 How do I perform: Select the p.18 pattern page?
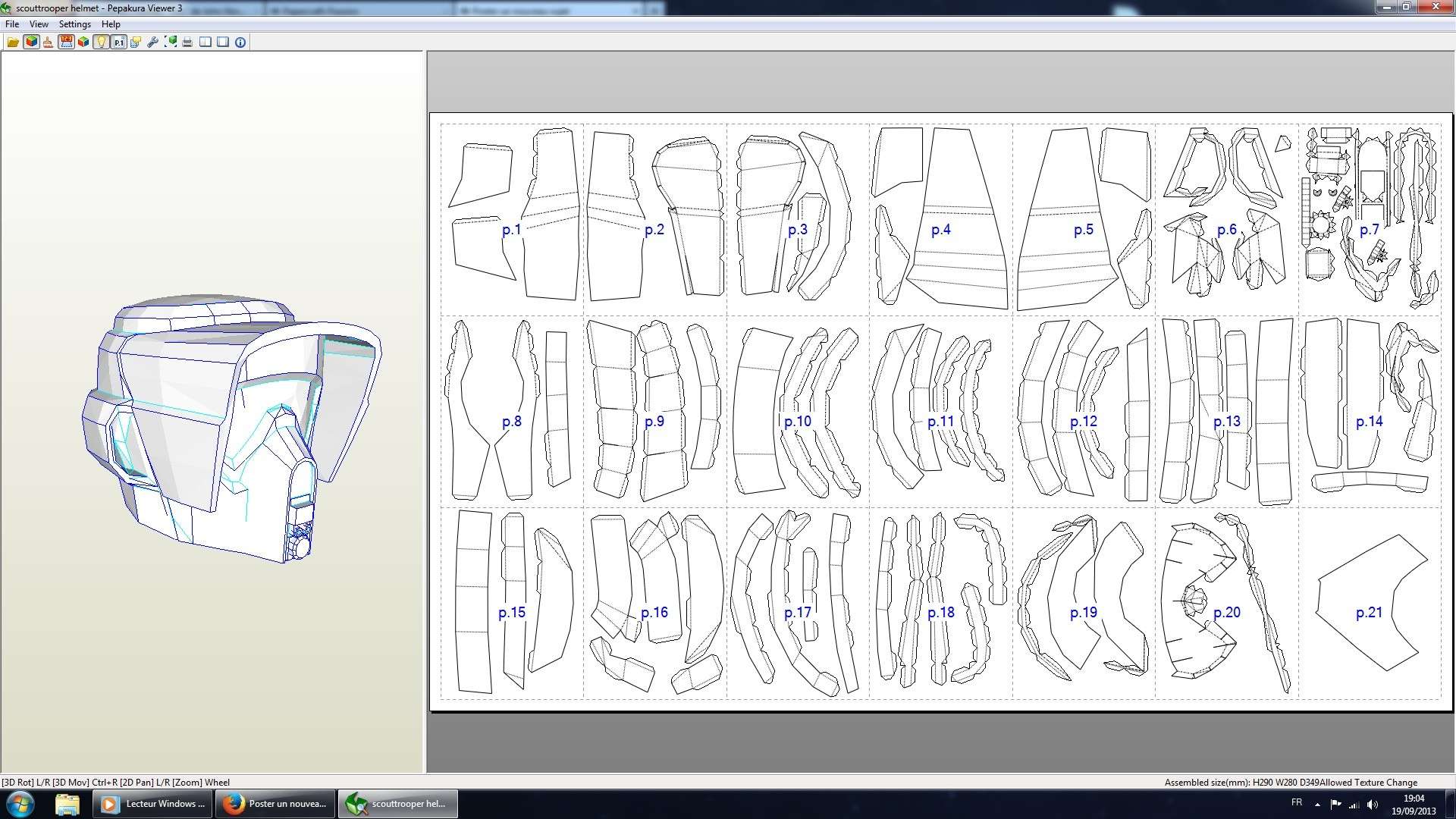tap(940, 603)
